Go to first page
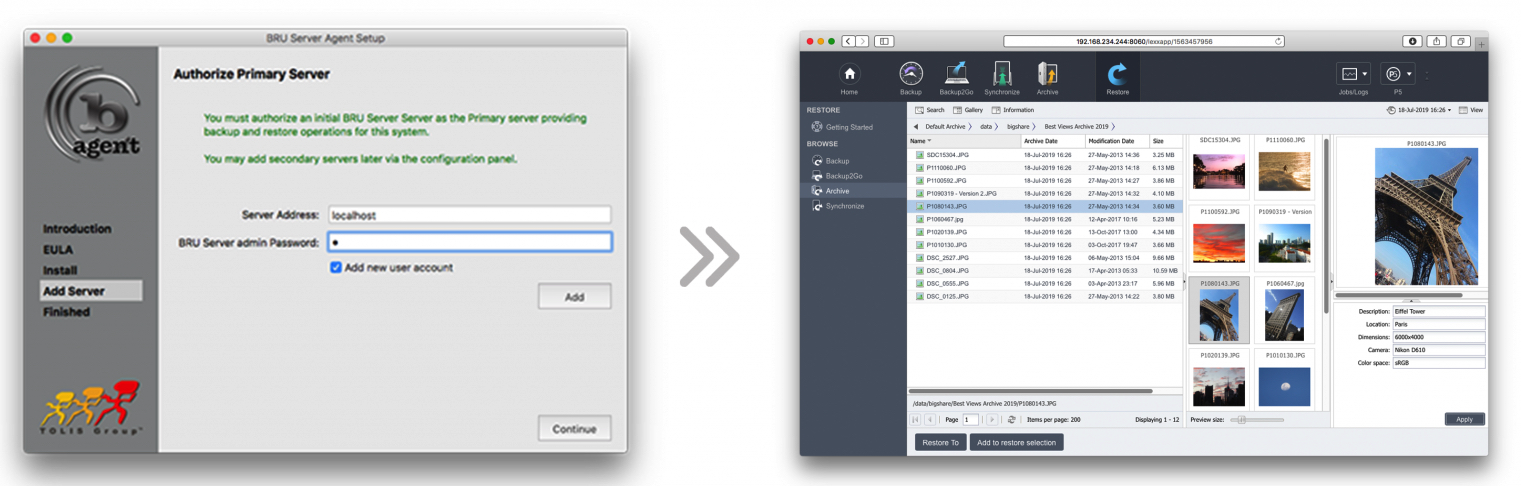The height and width of the screenshot is (486, 1521). point(916,420)
